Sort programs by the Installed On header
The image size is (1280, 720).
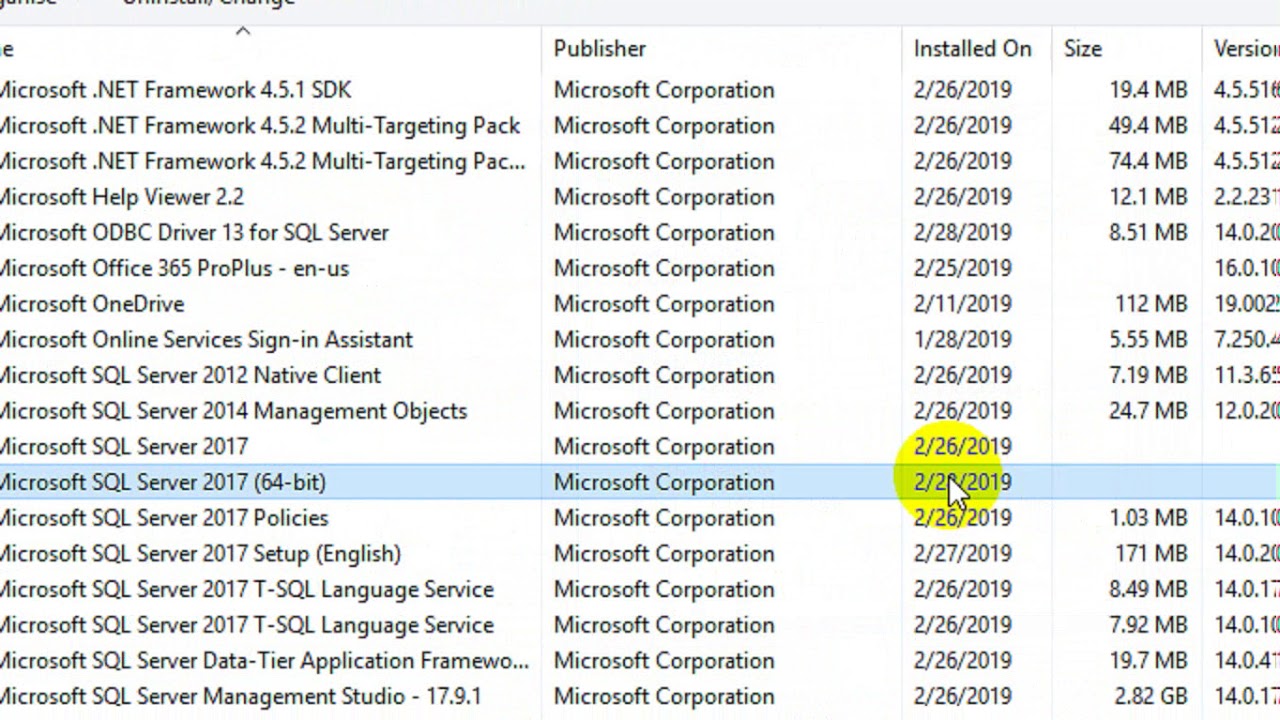(x=972, y=48)
